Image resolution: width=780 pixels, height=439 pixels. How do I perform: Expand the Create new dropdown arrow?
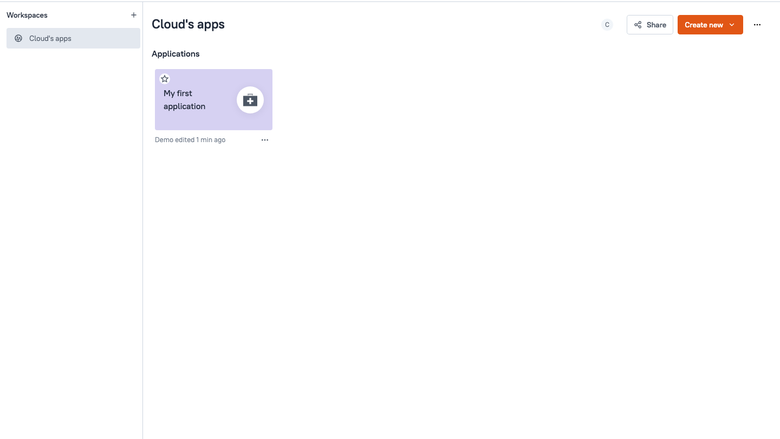(x=732, y=25)
